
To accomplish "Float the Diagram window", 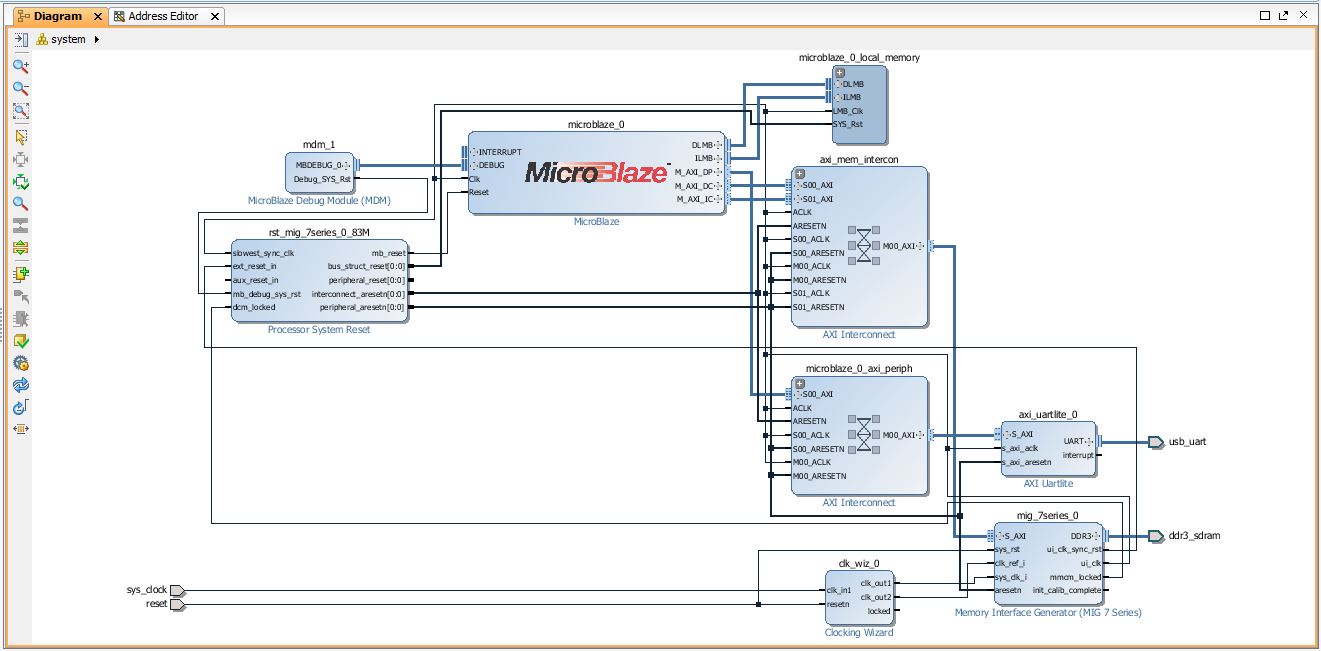I will 1282,16.
